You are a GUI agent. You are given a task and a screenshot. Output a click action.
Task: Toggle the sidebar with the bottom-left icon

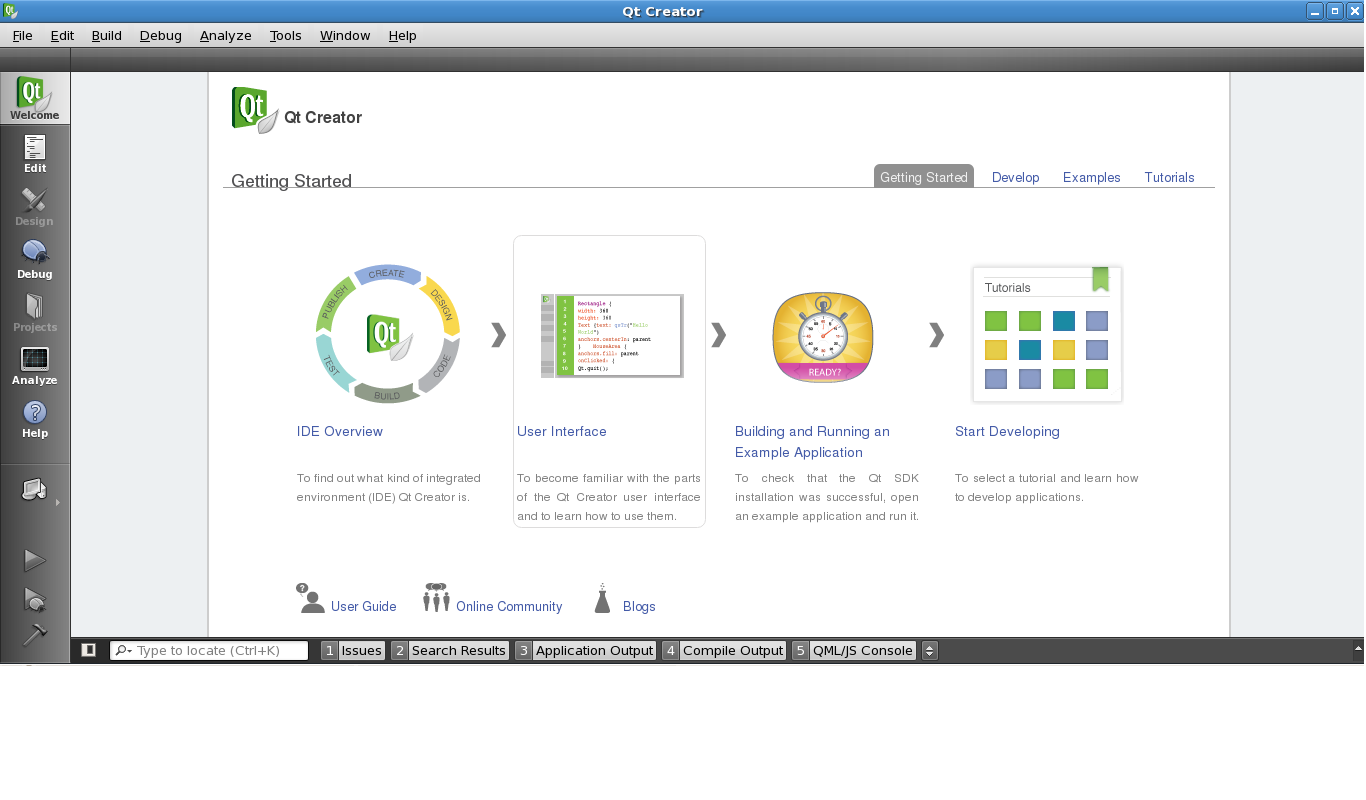click(88, 650)
